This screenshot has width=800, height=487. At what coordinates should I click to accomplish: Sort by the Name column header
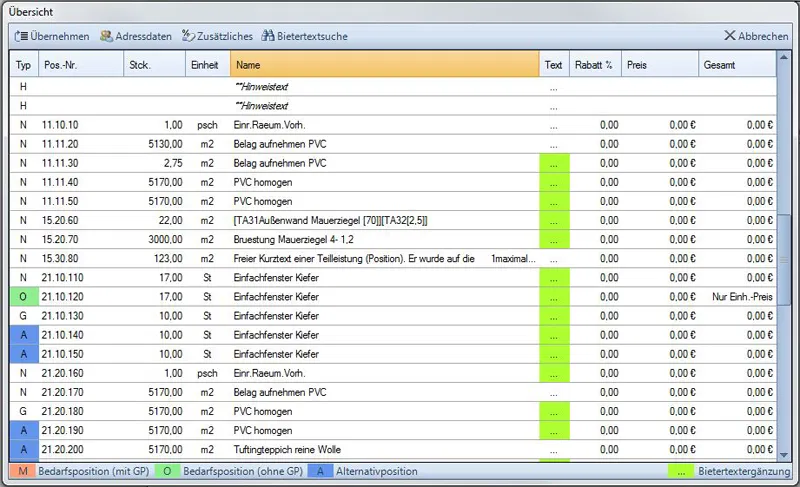pos(384,65)
